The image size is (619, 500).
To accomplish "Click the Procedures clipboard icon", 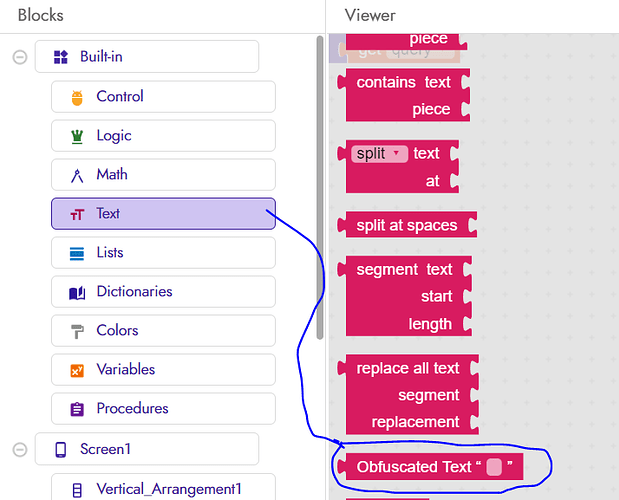I will 77,409.
